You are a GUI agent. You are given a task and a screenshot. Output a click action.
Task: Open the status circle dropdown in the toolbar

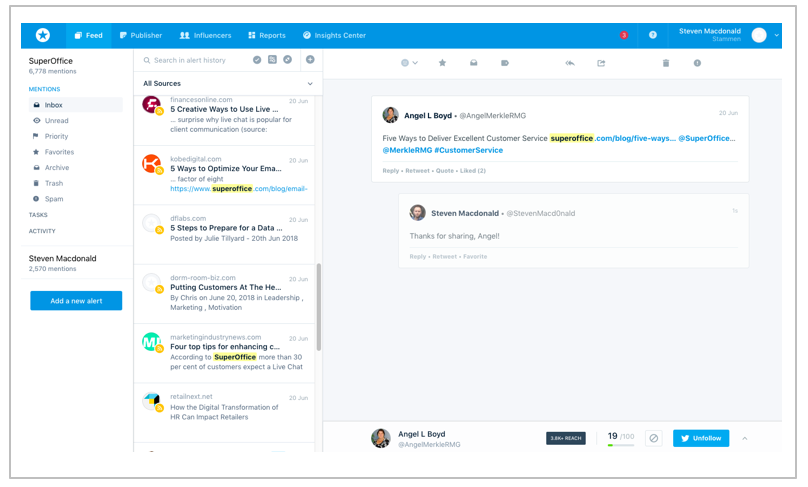coord(409,63)
